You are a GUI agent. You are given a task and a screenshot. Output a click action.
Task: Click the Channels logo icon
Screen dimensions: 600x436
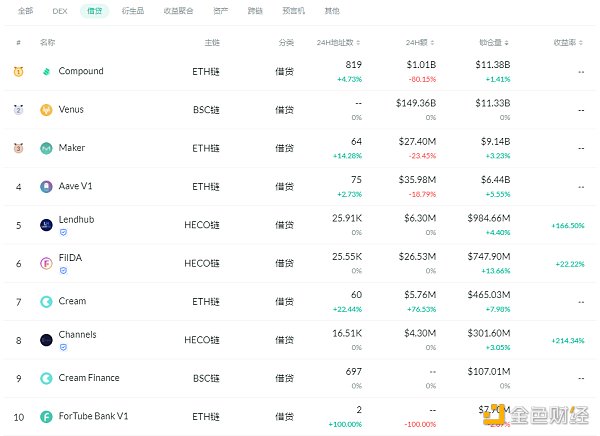(46, 340)
